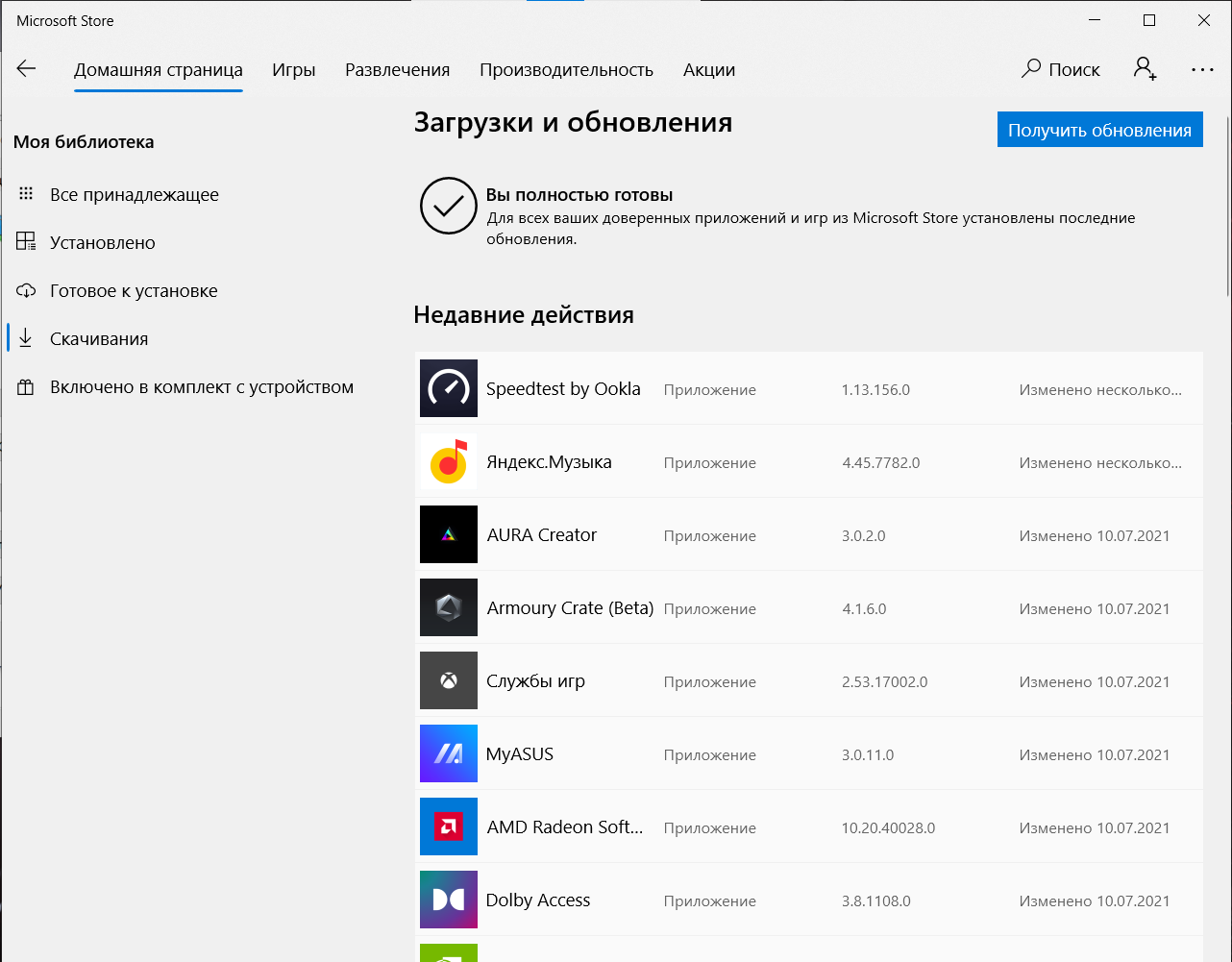Open the AURA Creator app name
The image size is (1232, 962).
542,534
